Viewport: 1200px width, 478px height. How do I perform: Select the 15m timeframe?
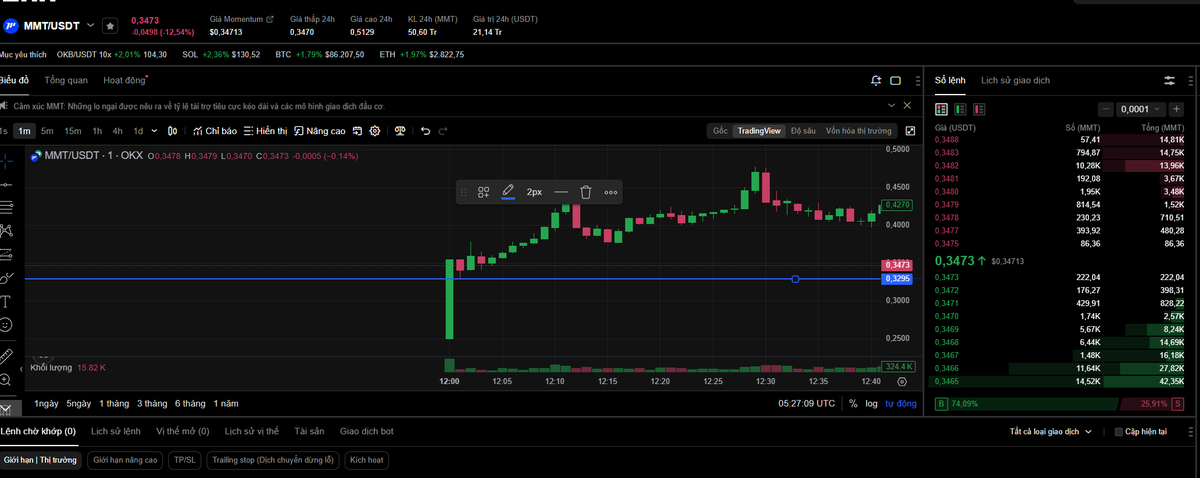(x=72, y=131)
